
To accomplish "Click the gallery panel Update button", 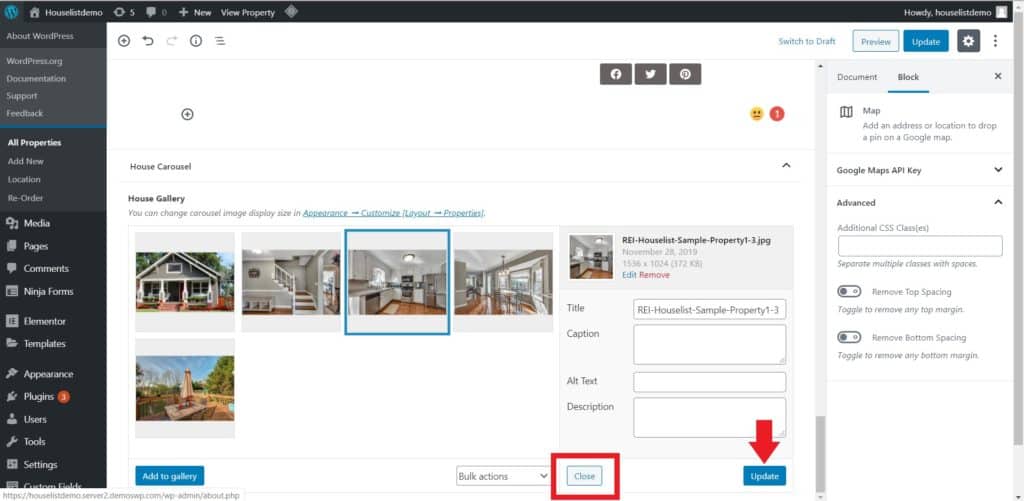I will (764, 476).
